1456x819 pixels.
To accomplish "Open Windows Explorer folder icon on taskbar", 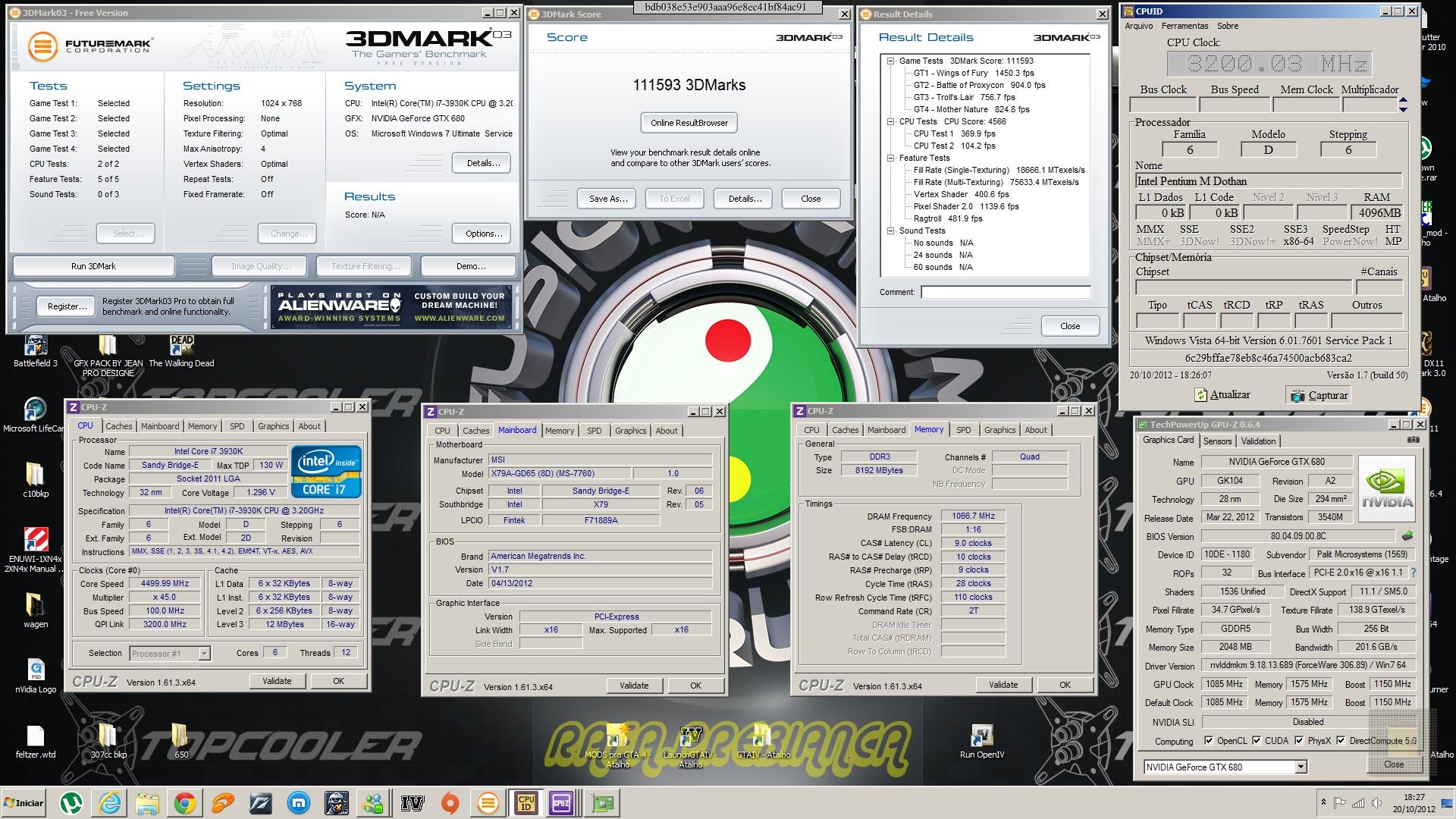I will coord(147,803).
